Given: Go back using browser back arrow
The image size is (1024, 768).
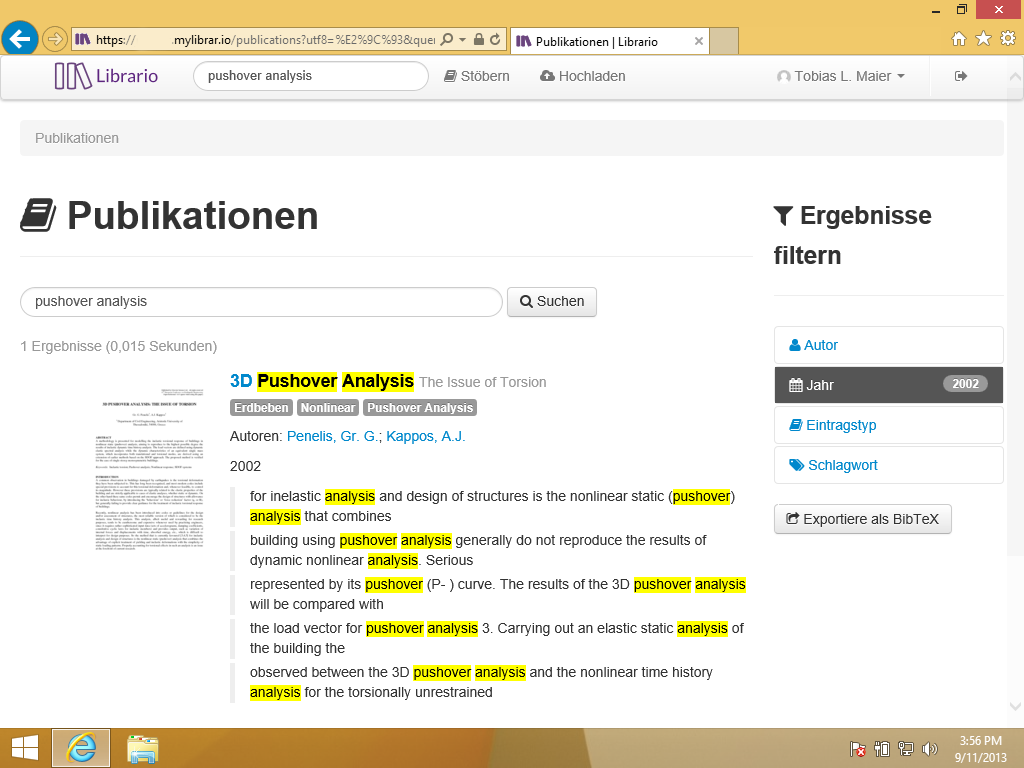Looking at the screenshot, I should 20,40.
